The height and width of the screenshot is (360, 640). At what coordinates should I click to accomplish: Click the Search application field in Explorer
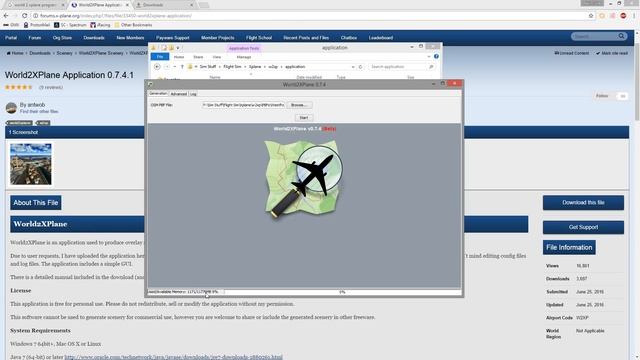click(402, 67)
